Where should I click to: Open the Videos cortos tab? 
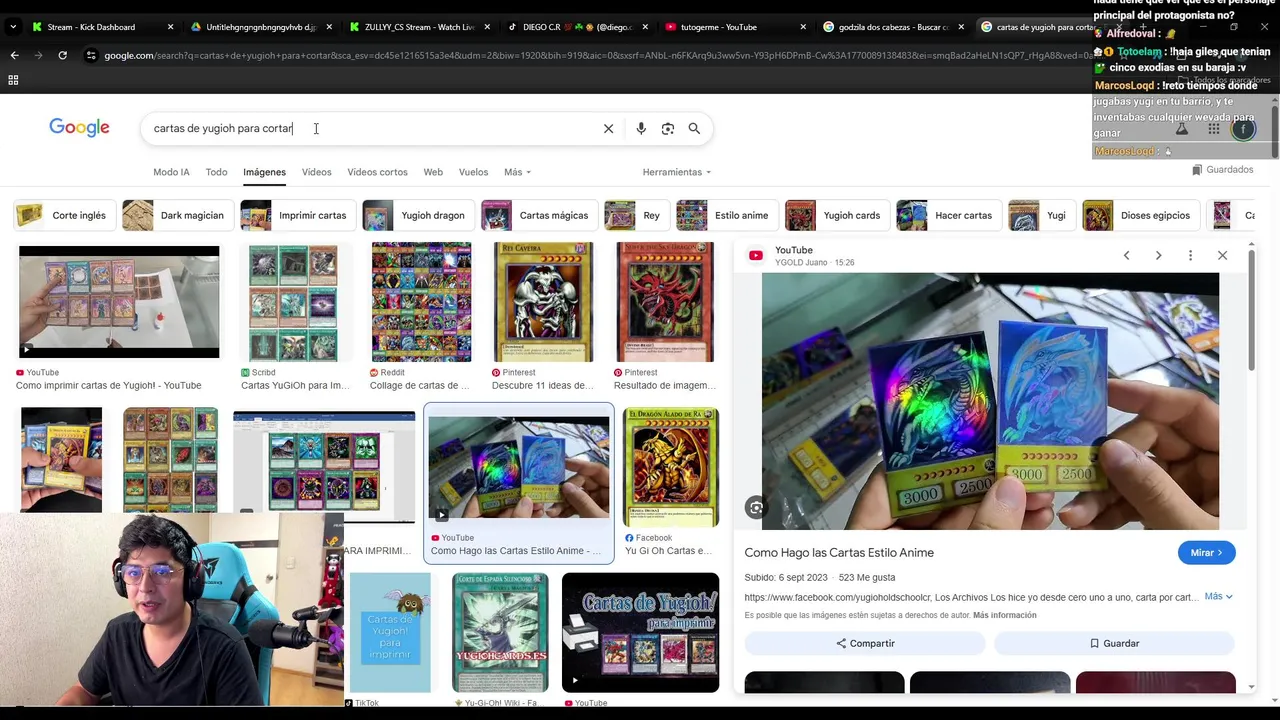click(x=377, y=172)
